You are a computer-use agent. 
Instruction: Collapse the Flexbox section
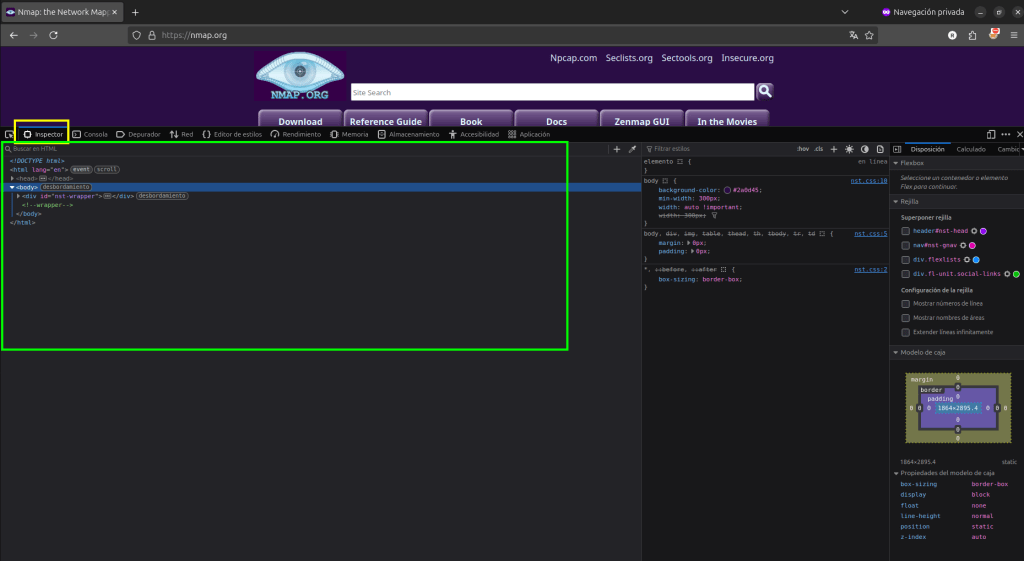click(896, 162)
